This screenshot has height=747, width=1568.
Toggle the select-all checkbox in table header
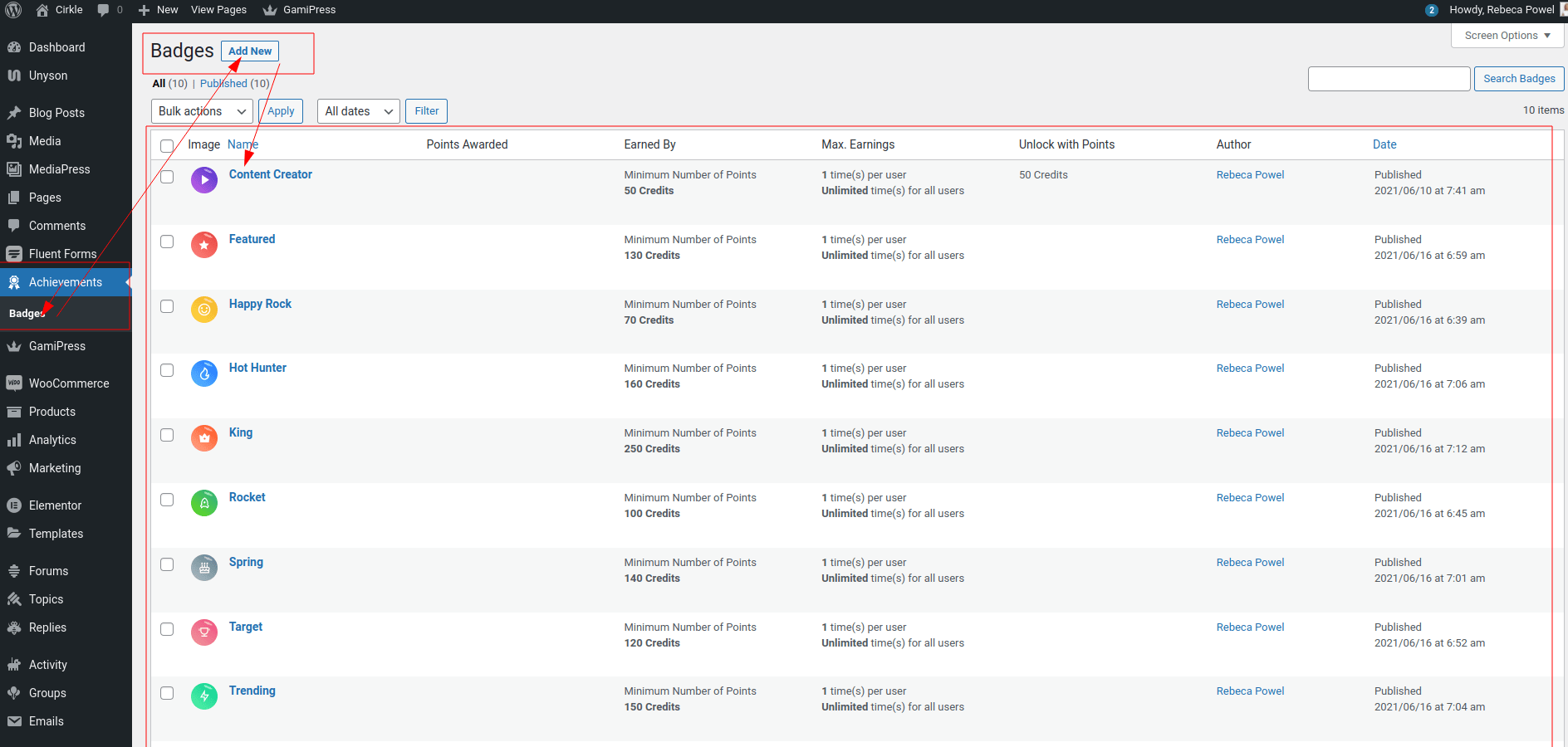click(167, 146)
